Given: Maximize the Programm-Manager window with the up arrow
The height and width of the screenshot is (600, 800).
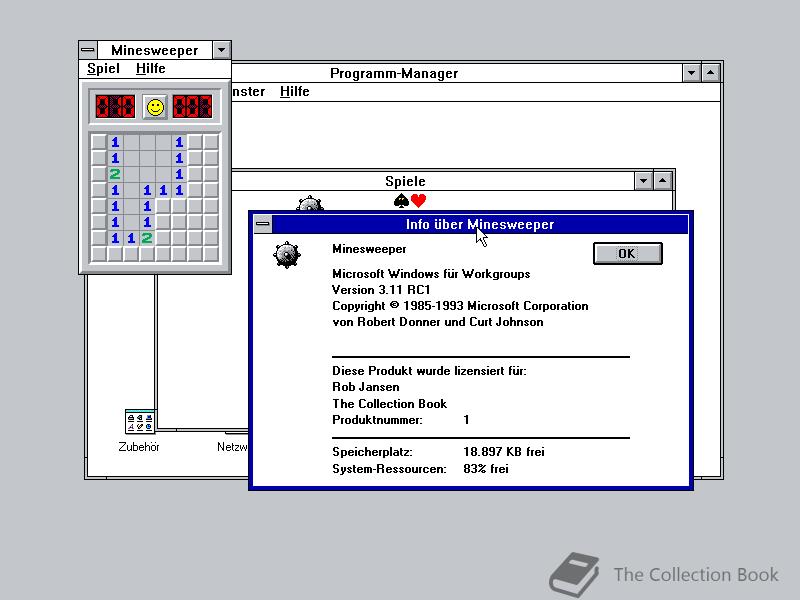Looking at the screenshot, I should [x=711, y=73].
